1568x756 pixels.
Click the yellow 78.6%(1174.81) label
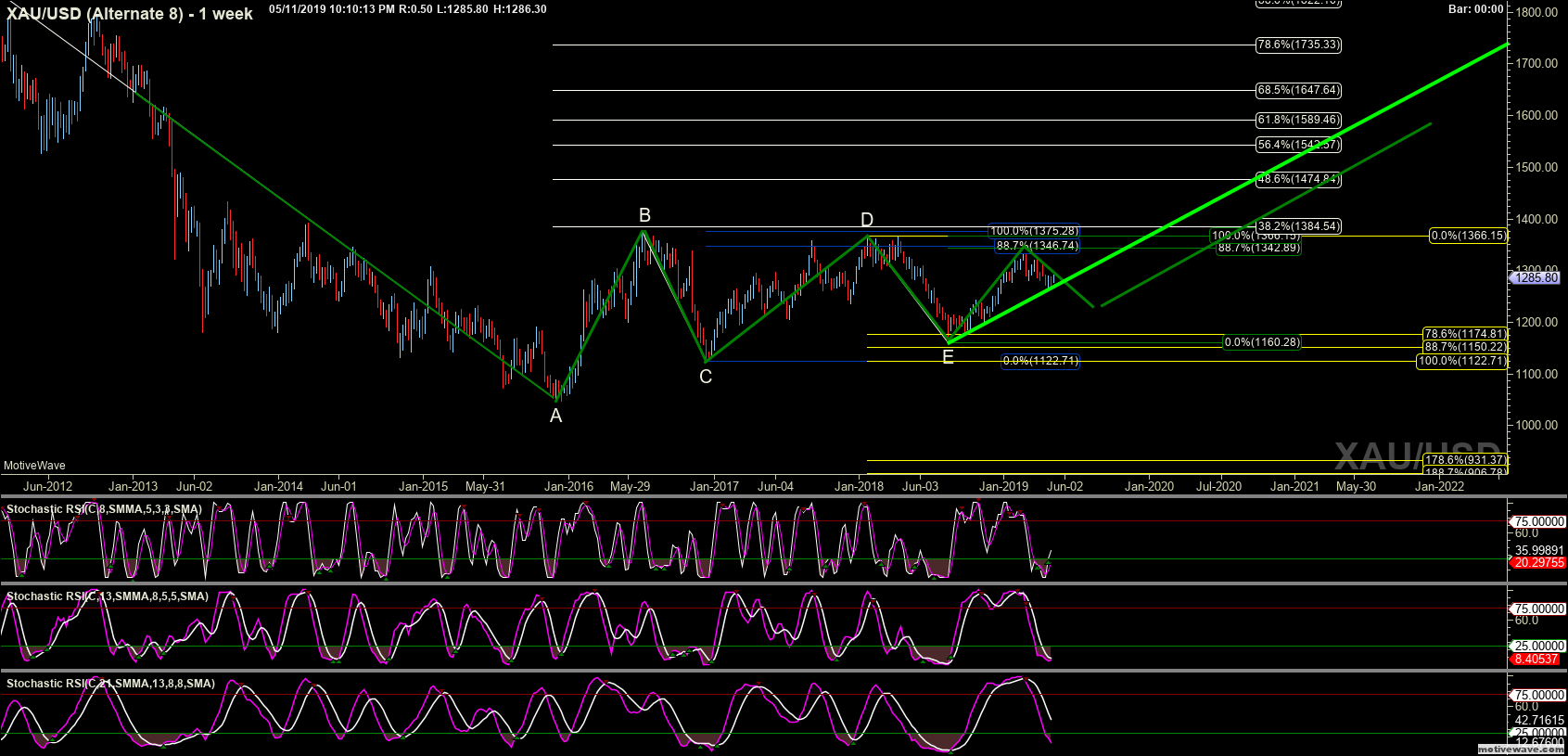[x=1465, y=334]
